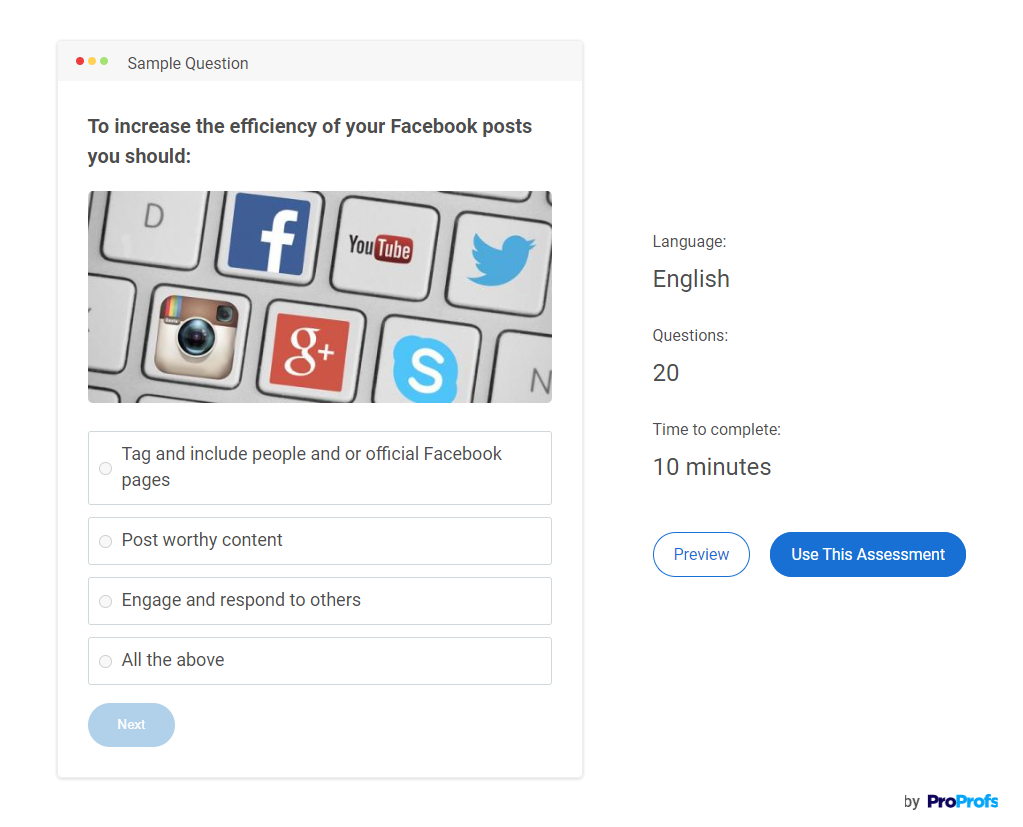Viewport: 1023px width, 827px height.
Task: Click the red window dot
Action: click(x=80, y=62)
